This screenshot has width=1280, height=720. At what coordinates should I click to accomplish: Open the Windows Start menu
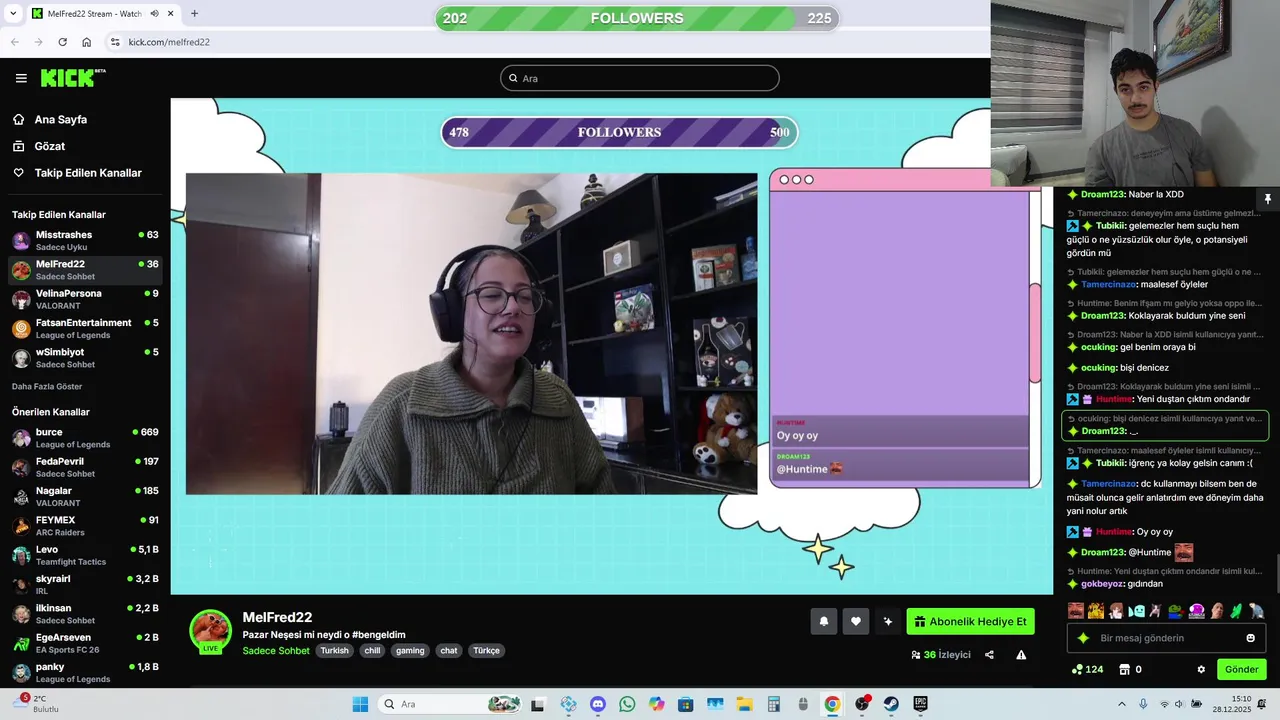coord(360,704)
